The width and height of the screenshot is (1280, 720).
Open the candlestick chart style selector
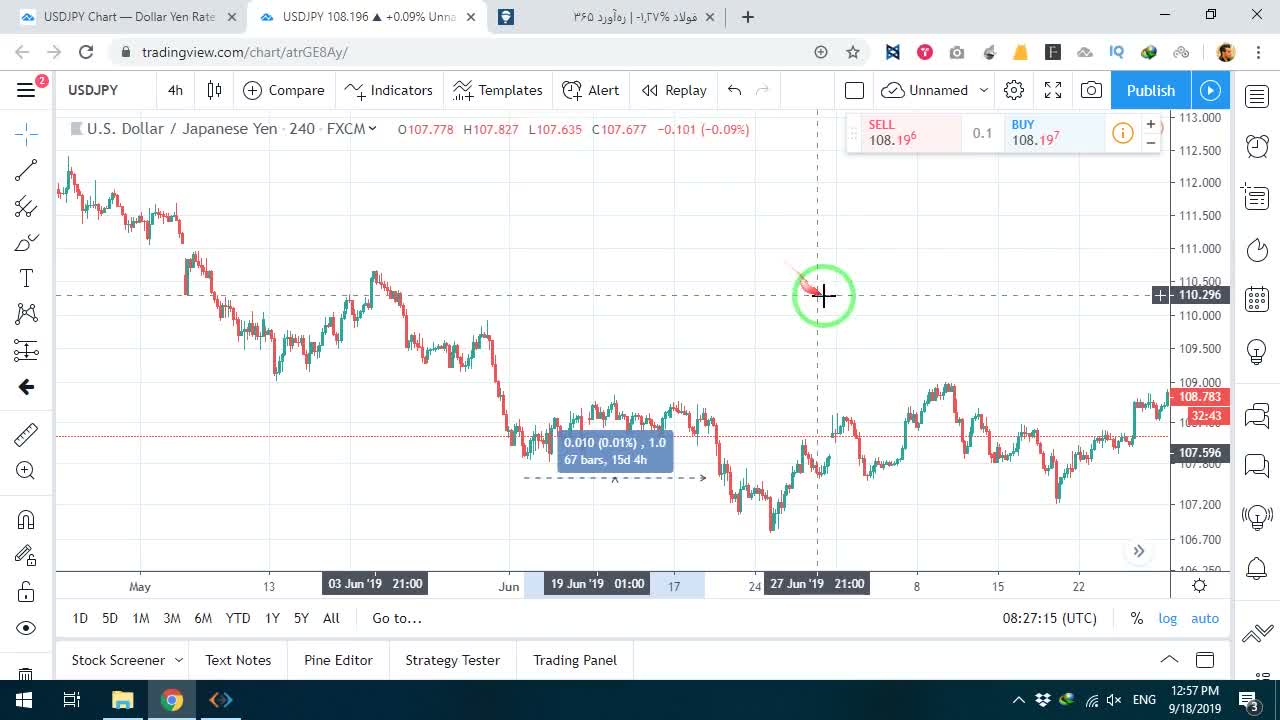[x=214, y=90]
